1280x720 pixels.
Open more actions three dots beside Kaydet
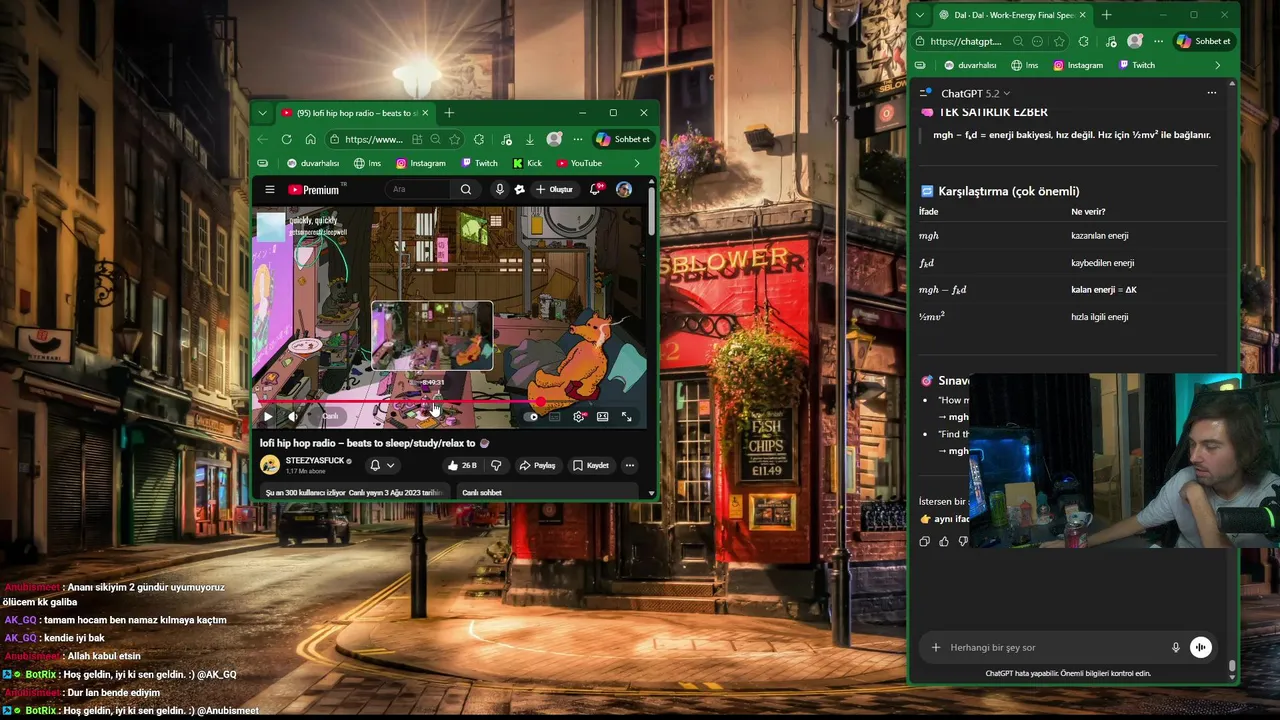tap(629, 465)
